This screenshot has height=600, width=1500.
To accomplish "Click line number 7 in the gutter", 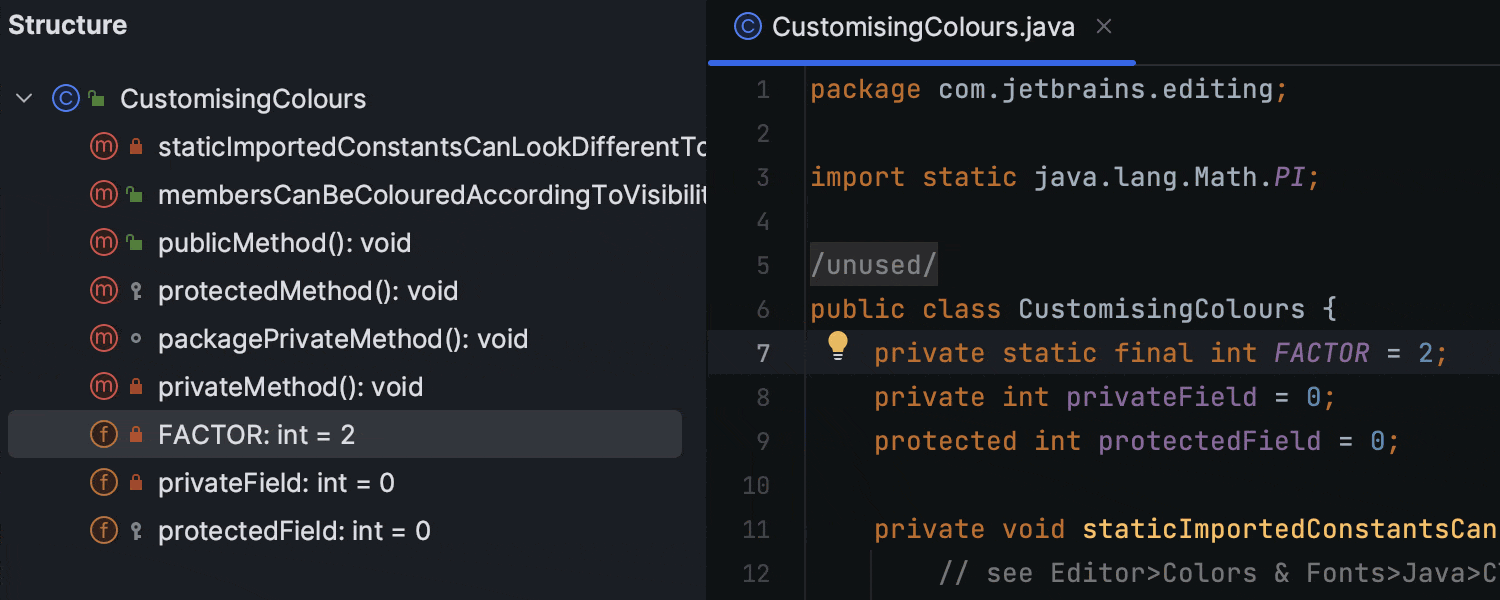I will click(763, 352).
